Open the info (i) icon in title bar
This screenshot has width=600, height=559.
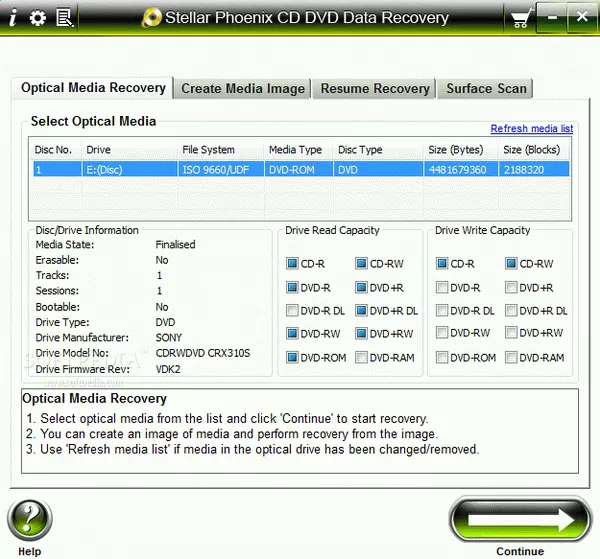tap(13, 18)
